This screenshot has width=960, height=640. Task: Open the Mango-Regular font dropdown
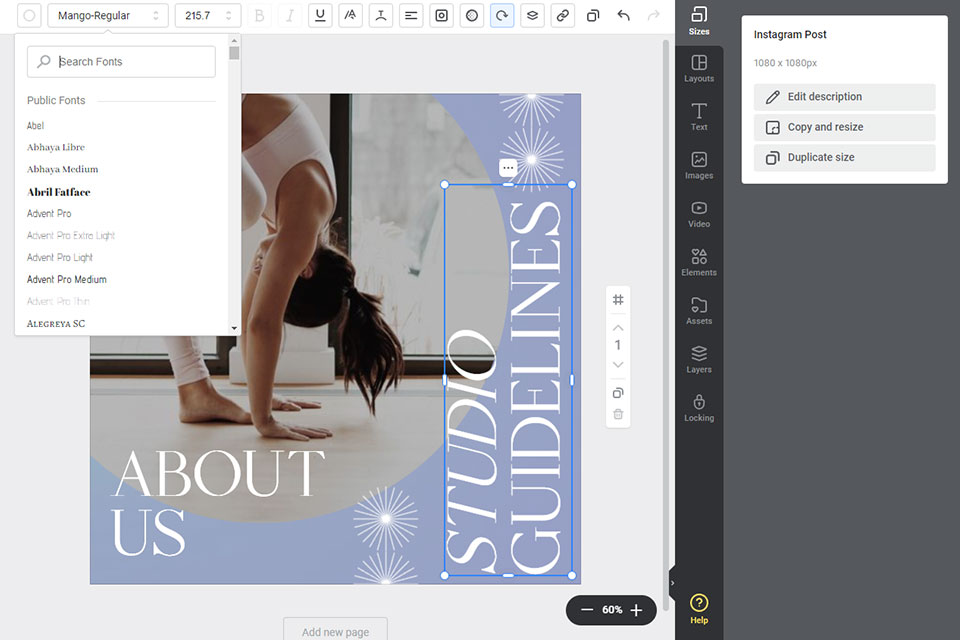107,16
